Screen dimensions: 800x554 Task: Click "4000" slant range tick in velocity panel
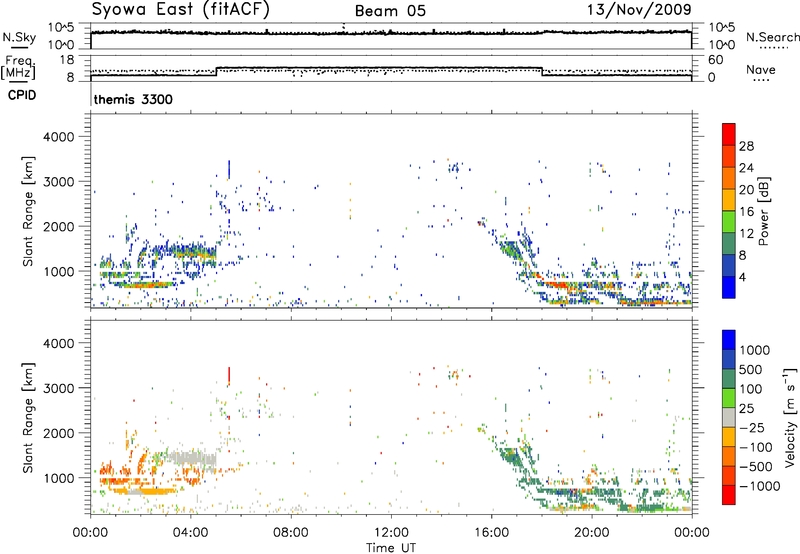click(x=58, y=343)
